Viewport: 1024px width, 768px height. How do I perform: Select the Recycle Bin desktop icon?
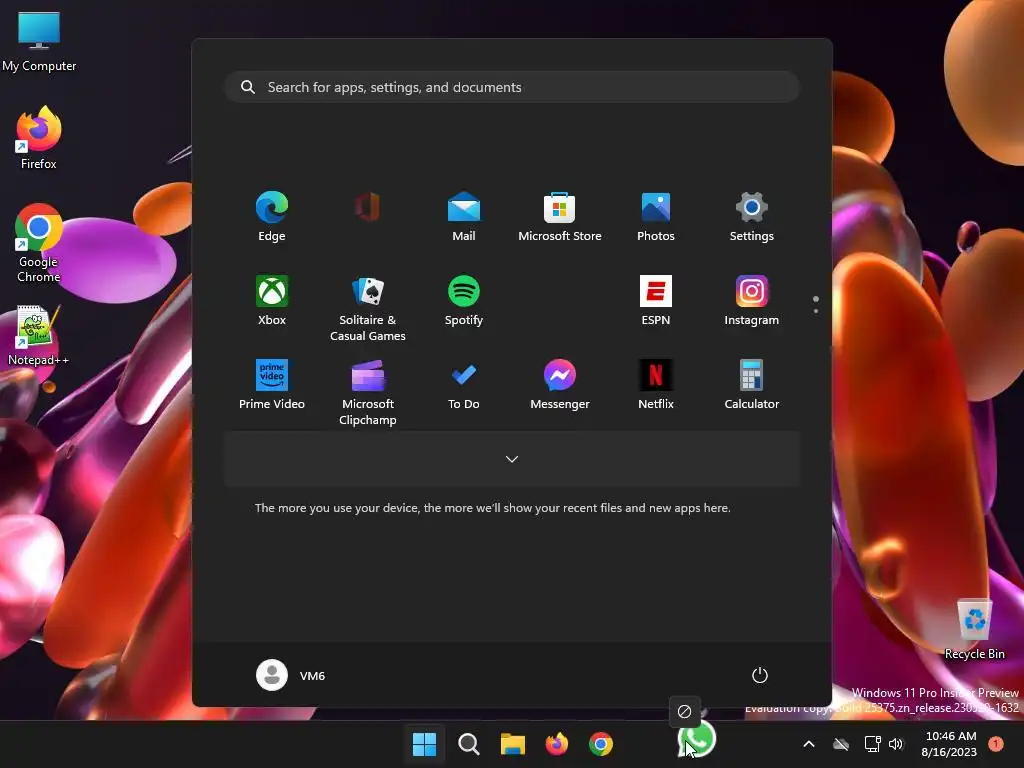click(974, 630)
